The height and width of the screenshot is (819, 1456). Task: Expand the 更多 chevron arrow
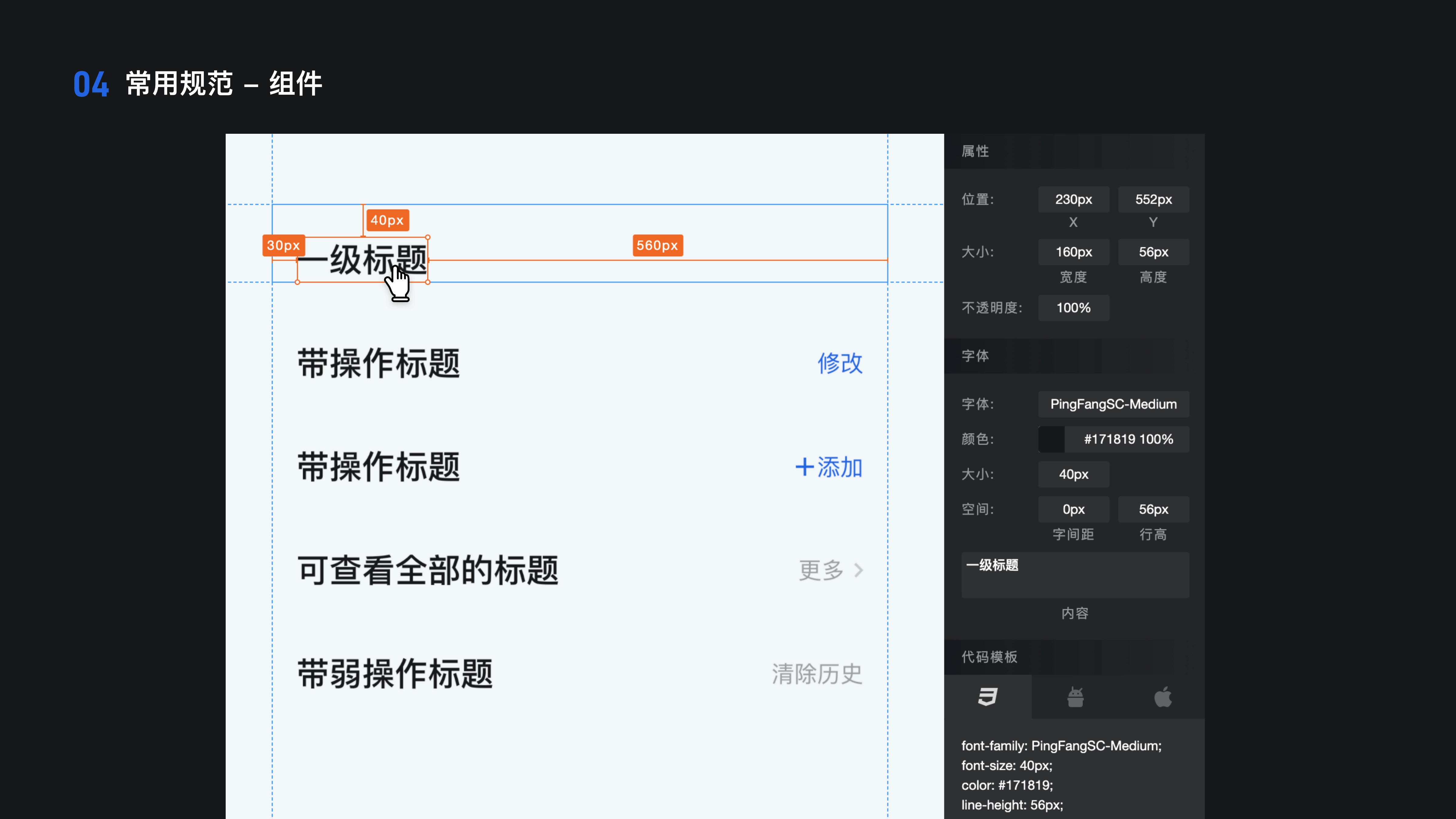pos(858,570)
